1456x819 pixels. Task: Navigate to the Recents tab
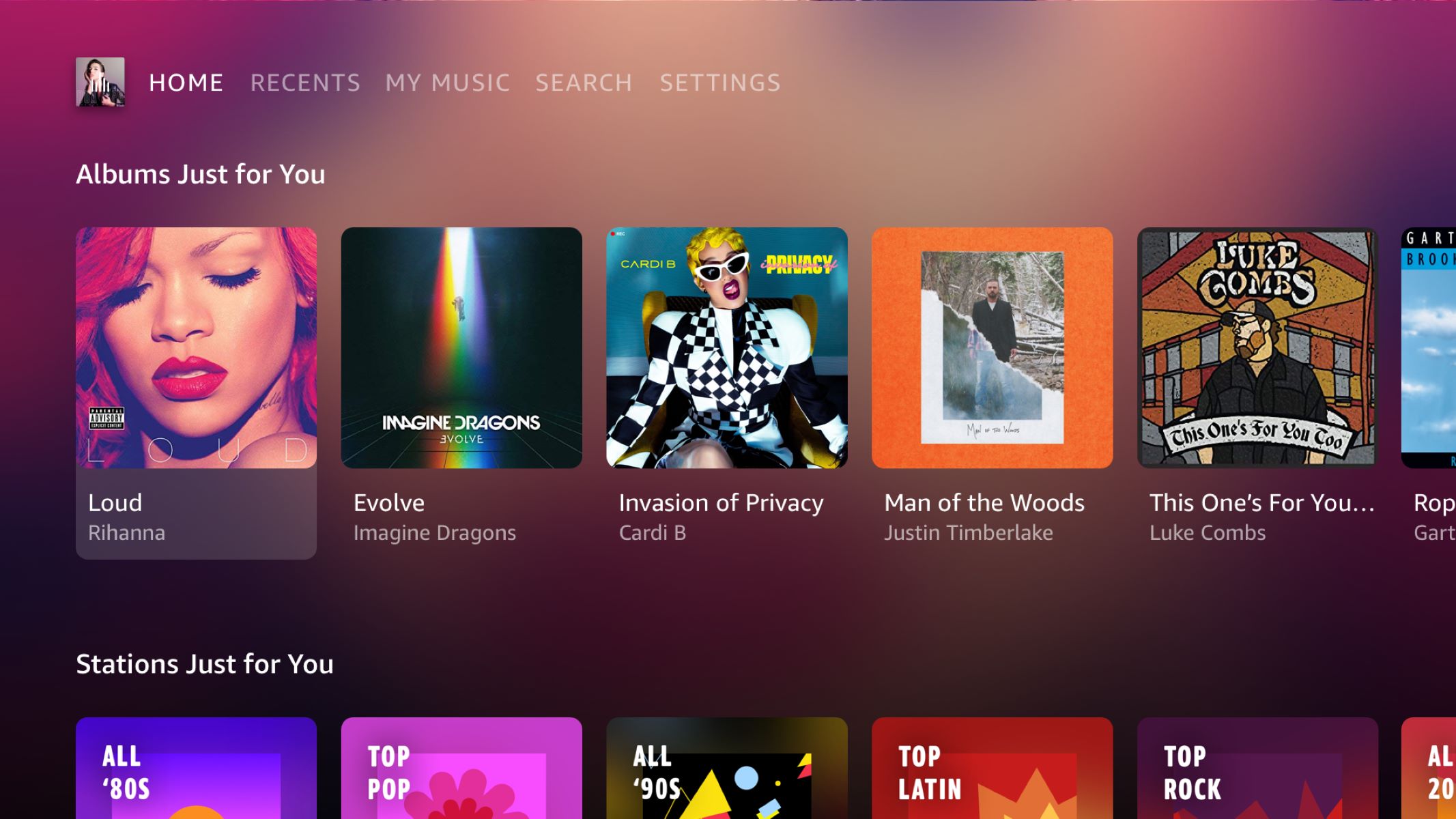coord(305,82)
